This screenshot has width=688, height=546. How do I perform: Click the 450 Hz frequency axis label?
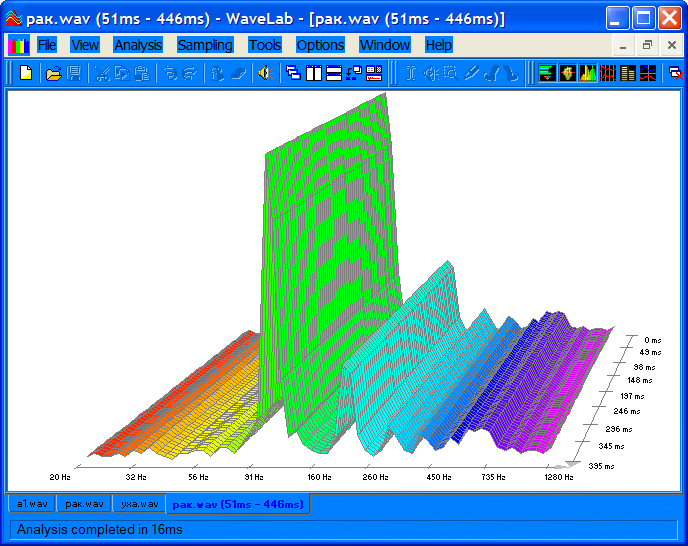click(x=439, y=477)
